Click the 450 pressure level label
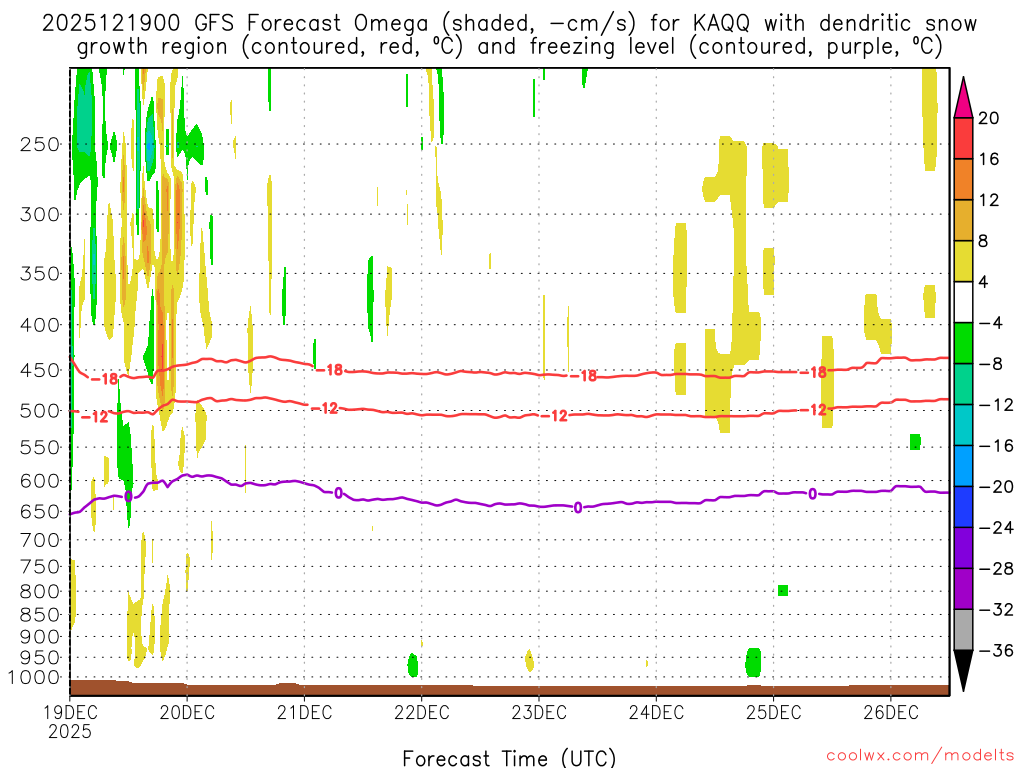The image size is (1024, 768). [x=40, y=370]
